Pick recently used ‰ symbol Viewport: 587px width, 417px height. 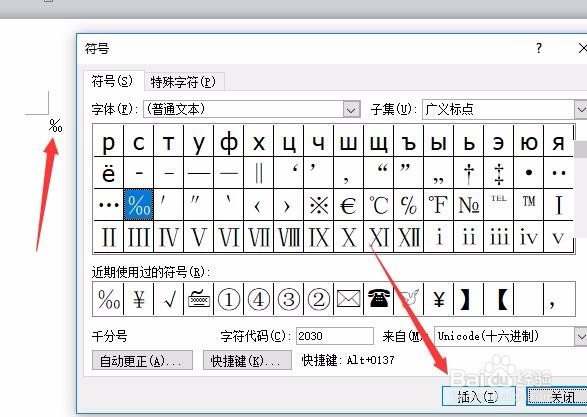click(x=109, y=299)
